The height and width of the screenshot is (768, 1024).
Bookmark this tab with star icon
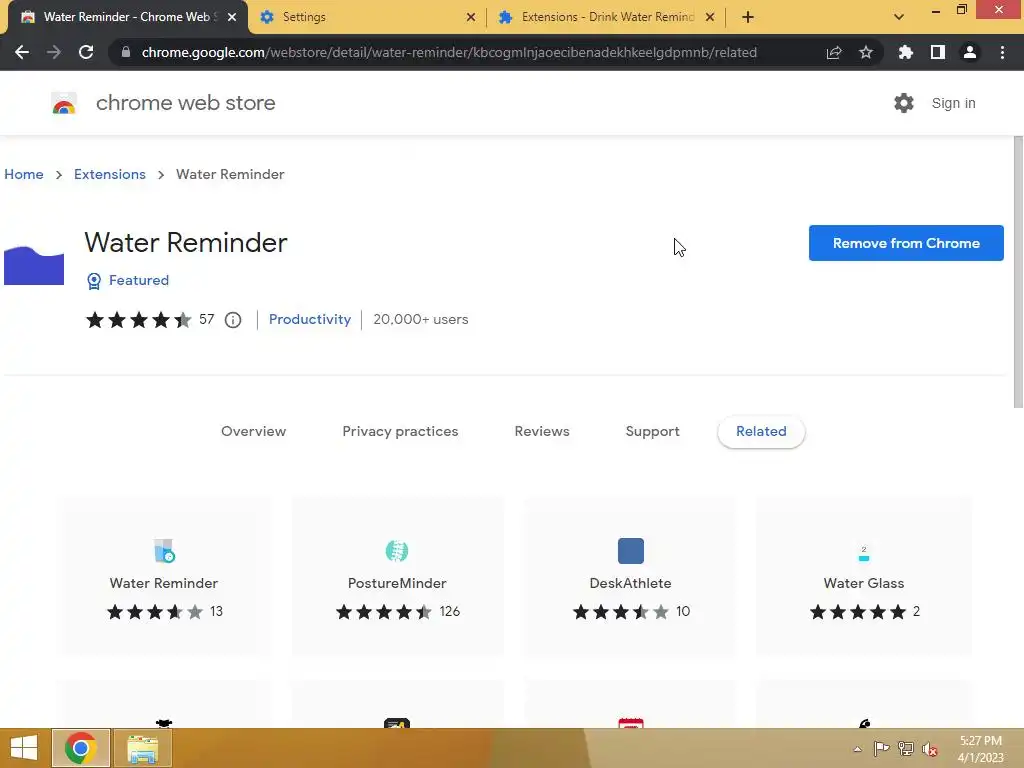click(x=866, y=52)
